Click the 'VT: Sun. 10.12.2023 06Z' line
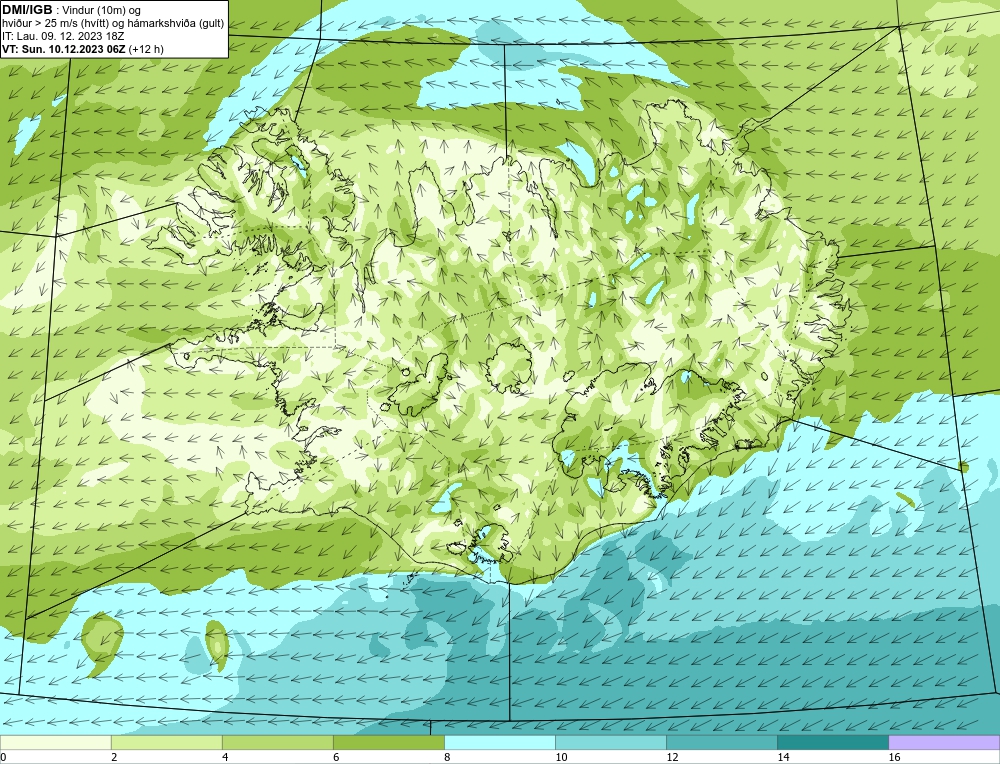The image size is (1000, 764). [64, 49]
